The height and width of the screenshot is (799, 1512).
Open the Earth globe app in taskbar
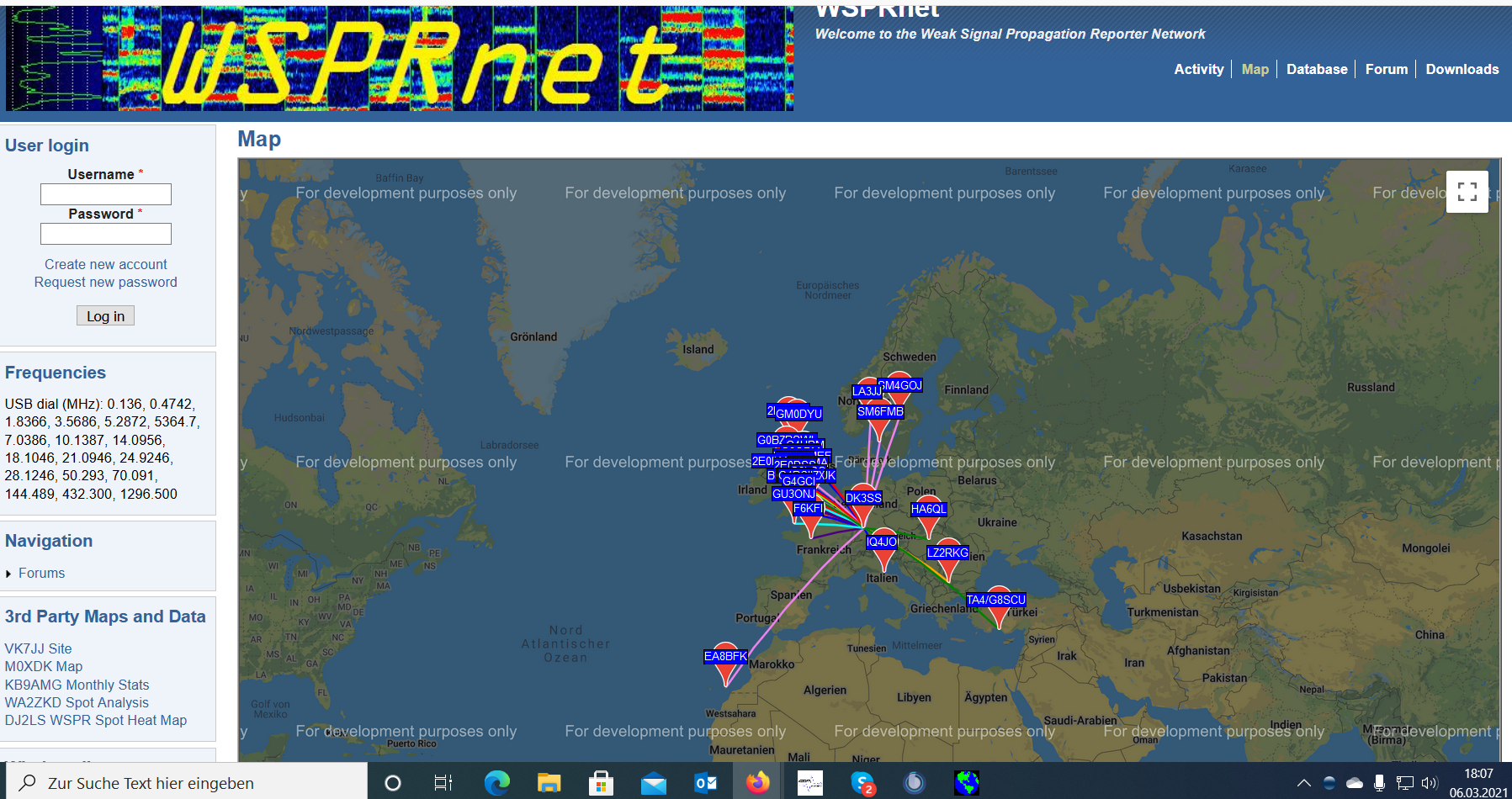(x=967, y=783)
